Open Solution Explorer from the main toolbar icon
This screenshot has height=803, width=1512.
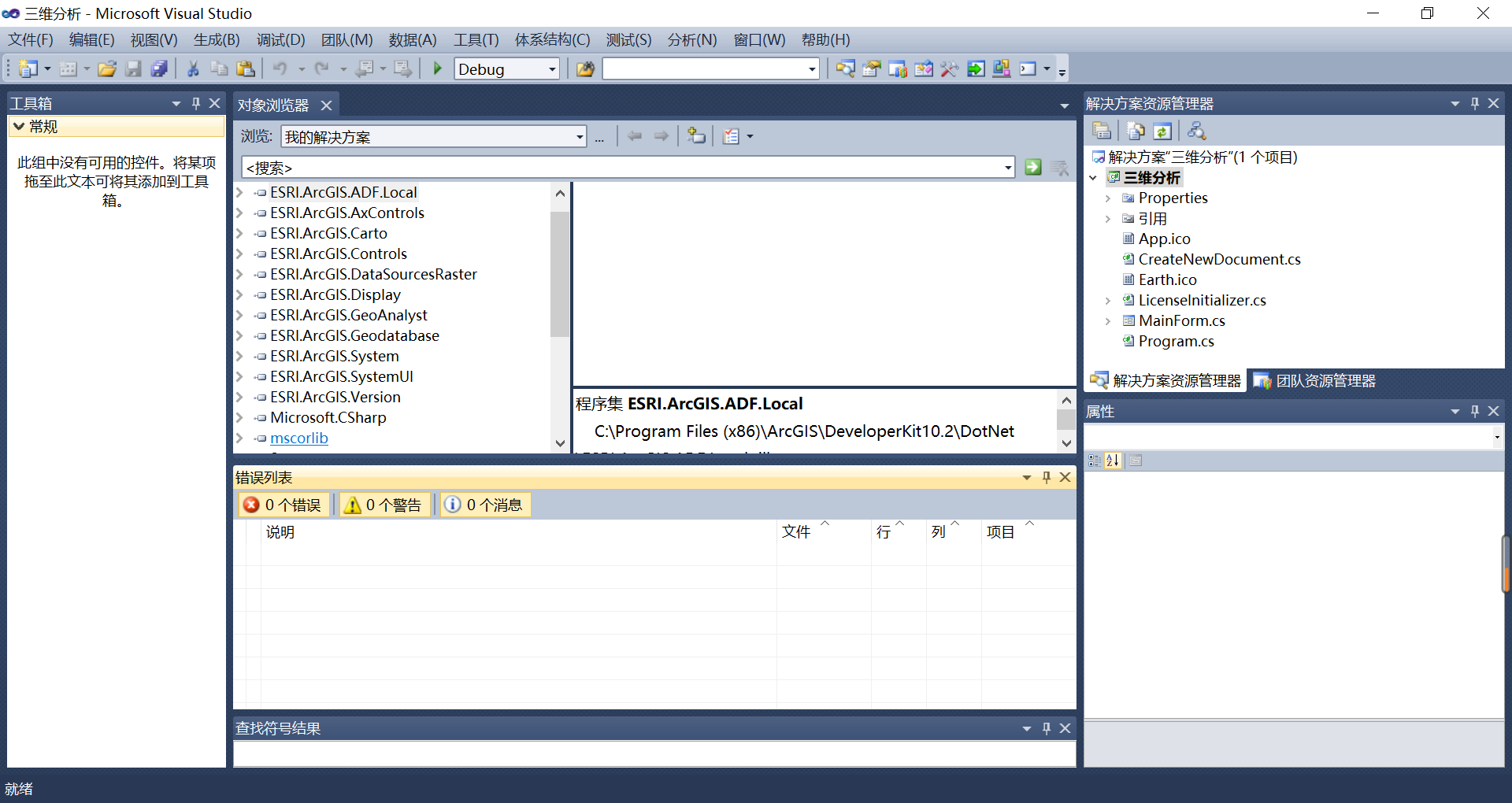(x=845, y=69)
